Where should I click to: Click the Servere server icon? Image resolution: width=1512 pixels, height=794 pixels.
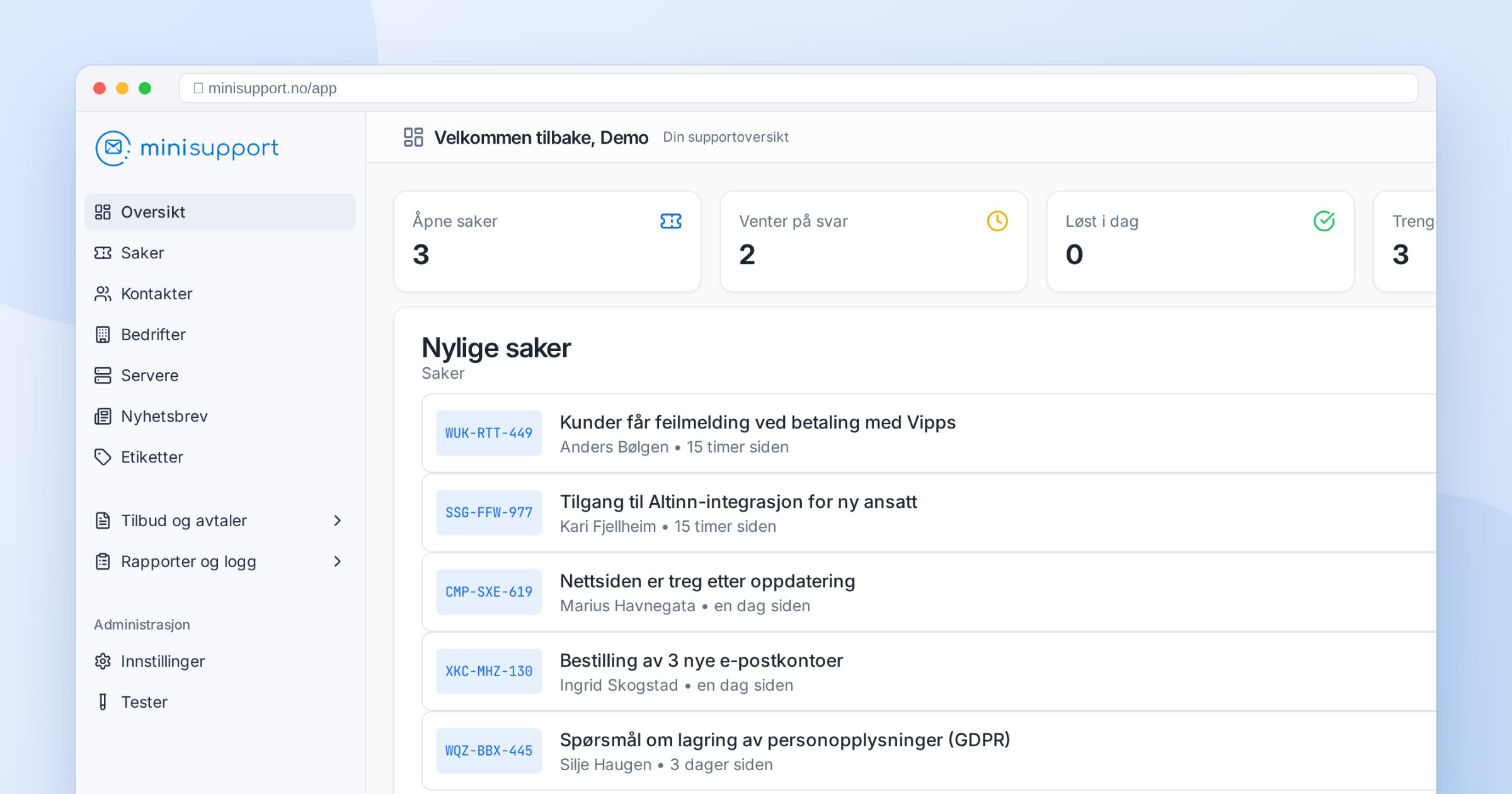(x=103, y=376)
